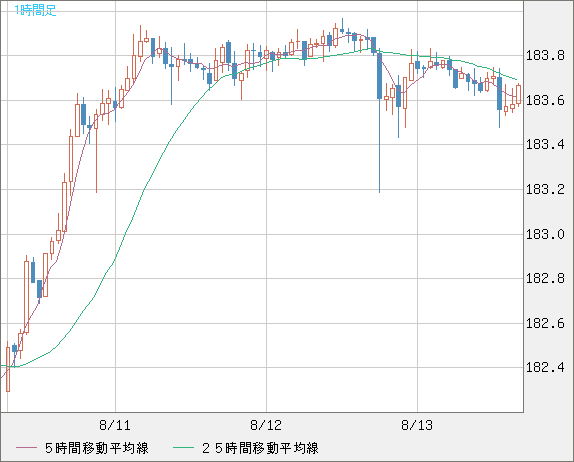Click the 8/13 date axis label
This screenshot has width=574, height=462.
[417, 425]
